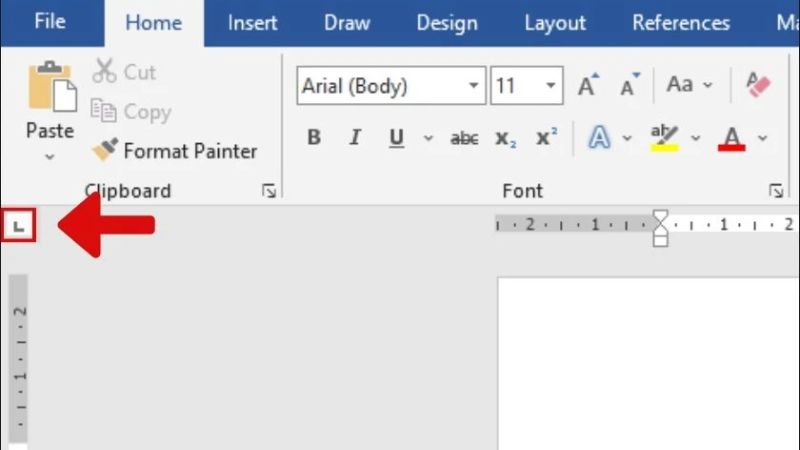Apply superscript formatting
Image resolution: width=800 pixels, height=450 pixels.
(546, 137)
